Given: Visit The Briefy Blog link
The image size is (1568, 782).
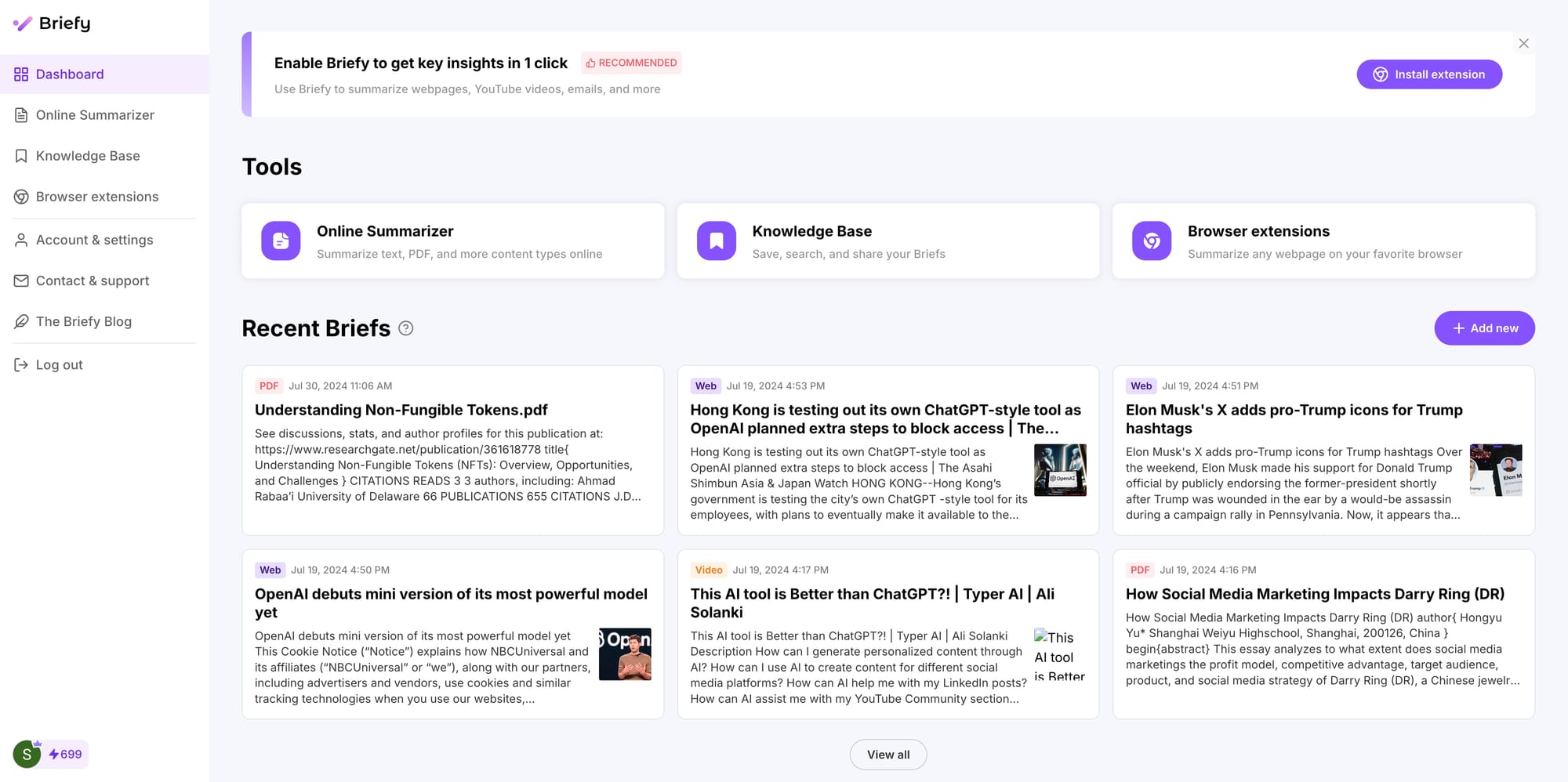Looking at the screenshot, I should click(x=104, y=321).
